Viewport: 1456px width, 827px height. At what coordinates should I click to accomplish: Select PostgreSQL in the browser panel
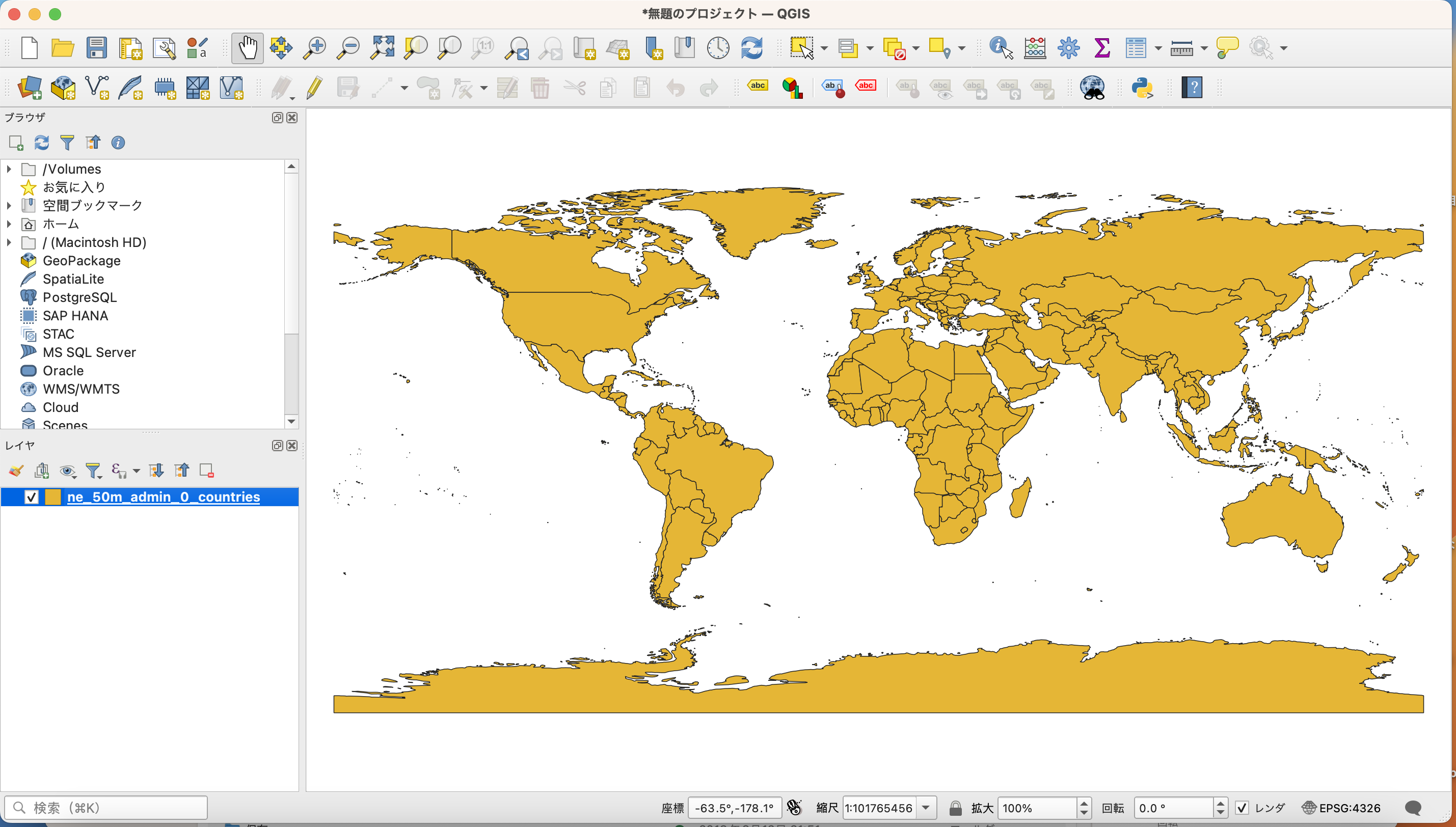tap(79, 297)
